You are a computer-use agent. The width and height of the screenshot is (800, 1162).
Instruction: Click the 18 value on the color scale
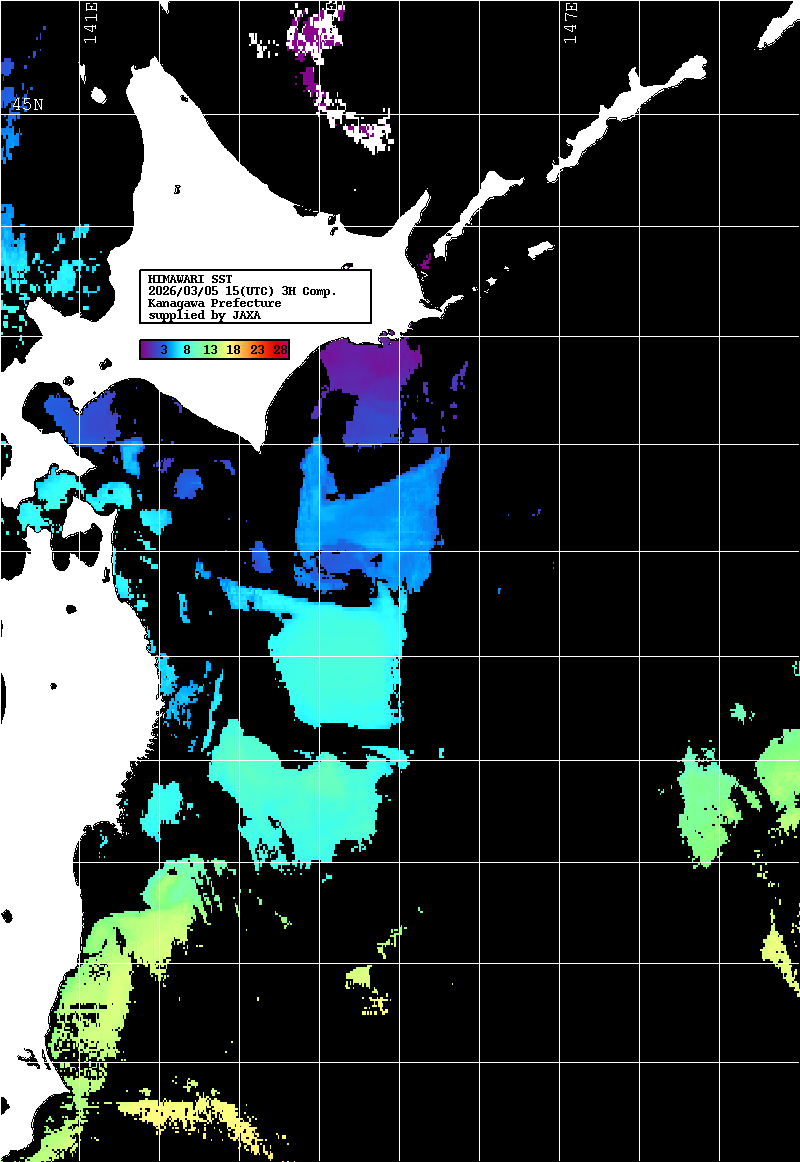(233, 349)
